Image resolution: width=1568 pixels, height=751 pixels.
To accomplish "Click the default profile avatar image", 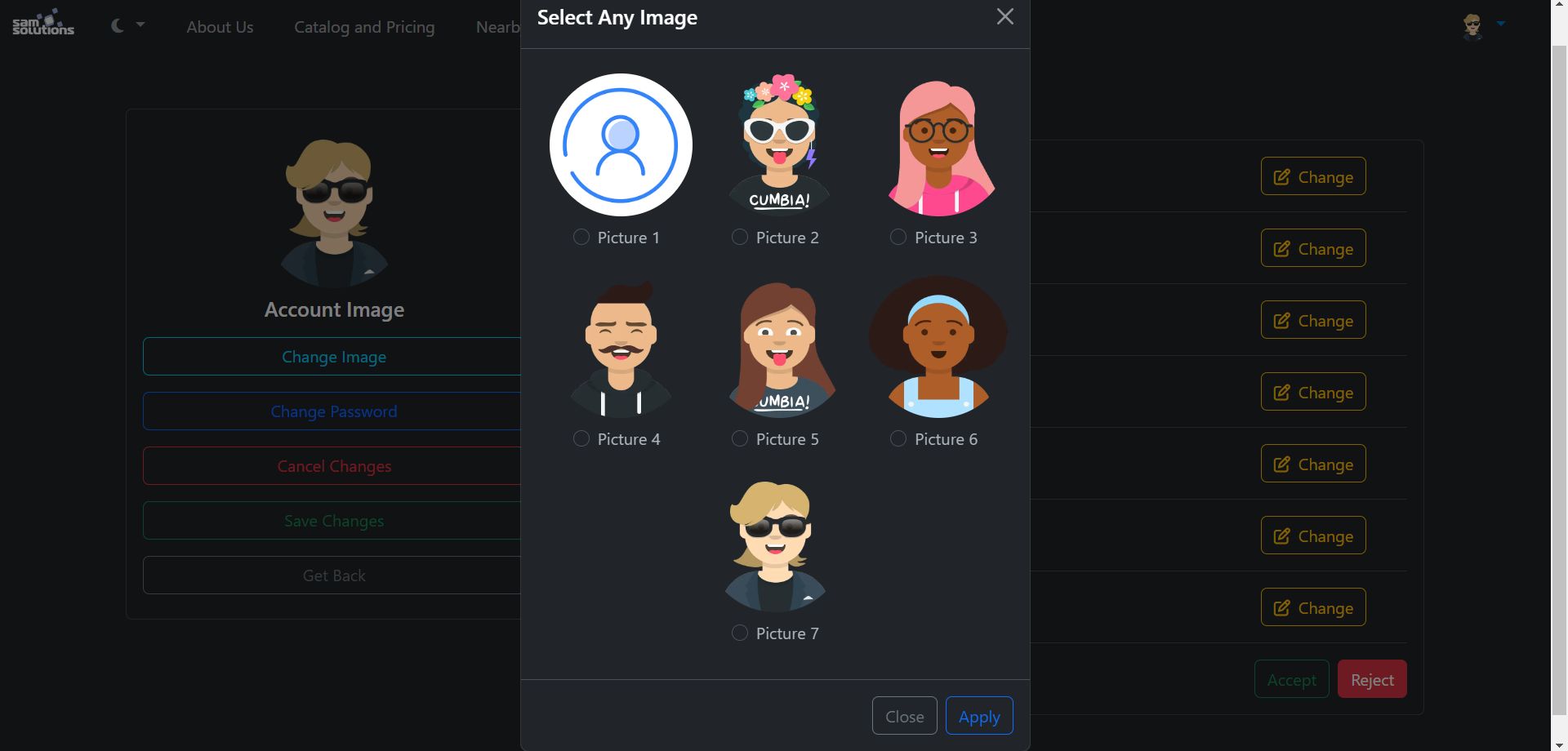I will click(x=621, y=145).
